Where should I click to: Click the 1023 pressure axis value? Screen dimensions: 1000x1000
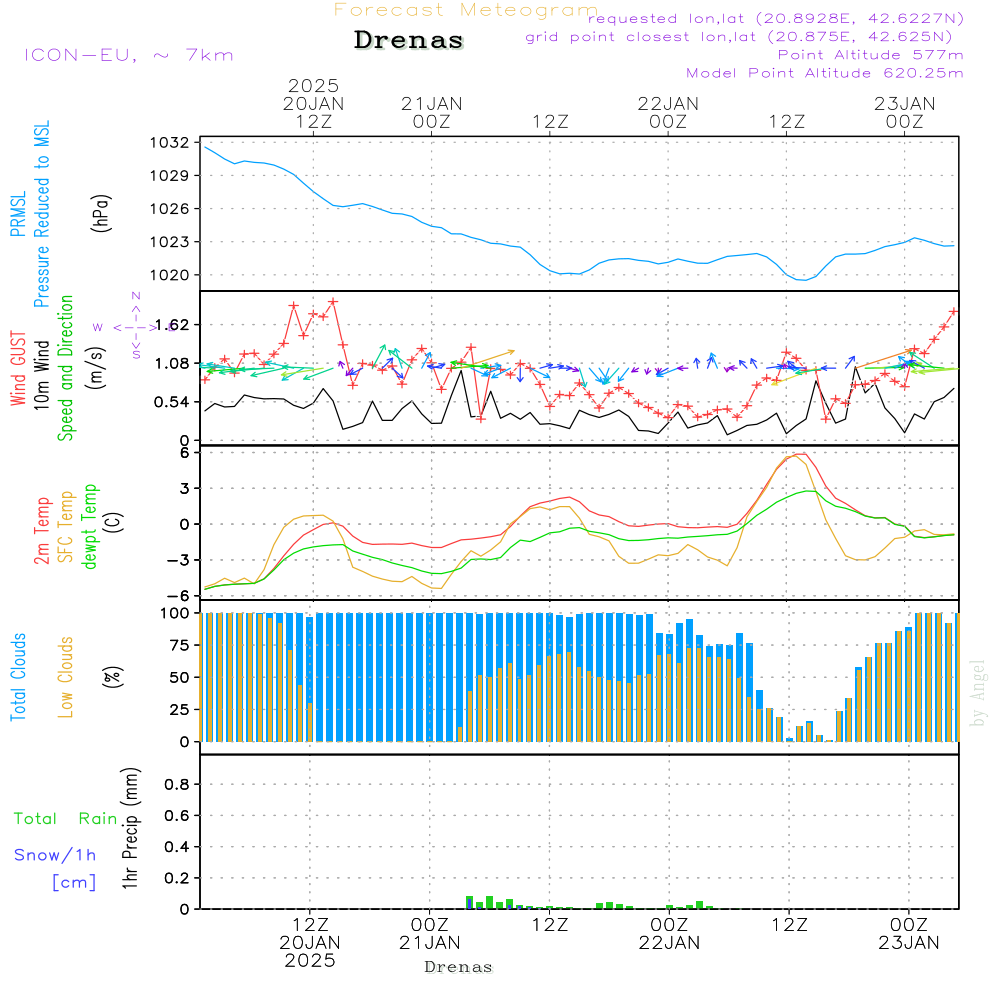[170, 242]
